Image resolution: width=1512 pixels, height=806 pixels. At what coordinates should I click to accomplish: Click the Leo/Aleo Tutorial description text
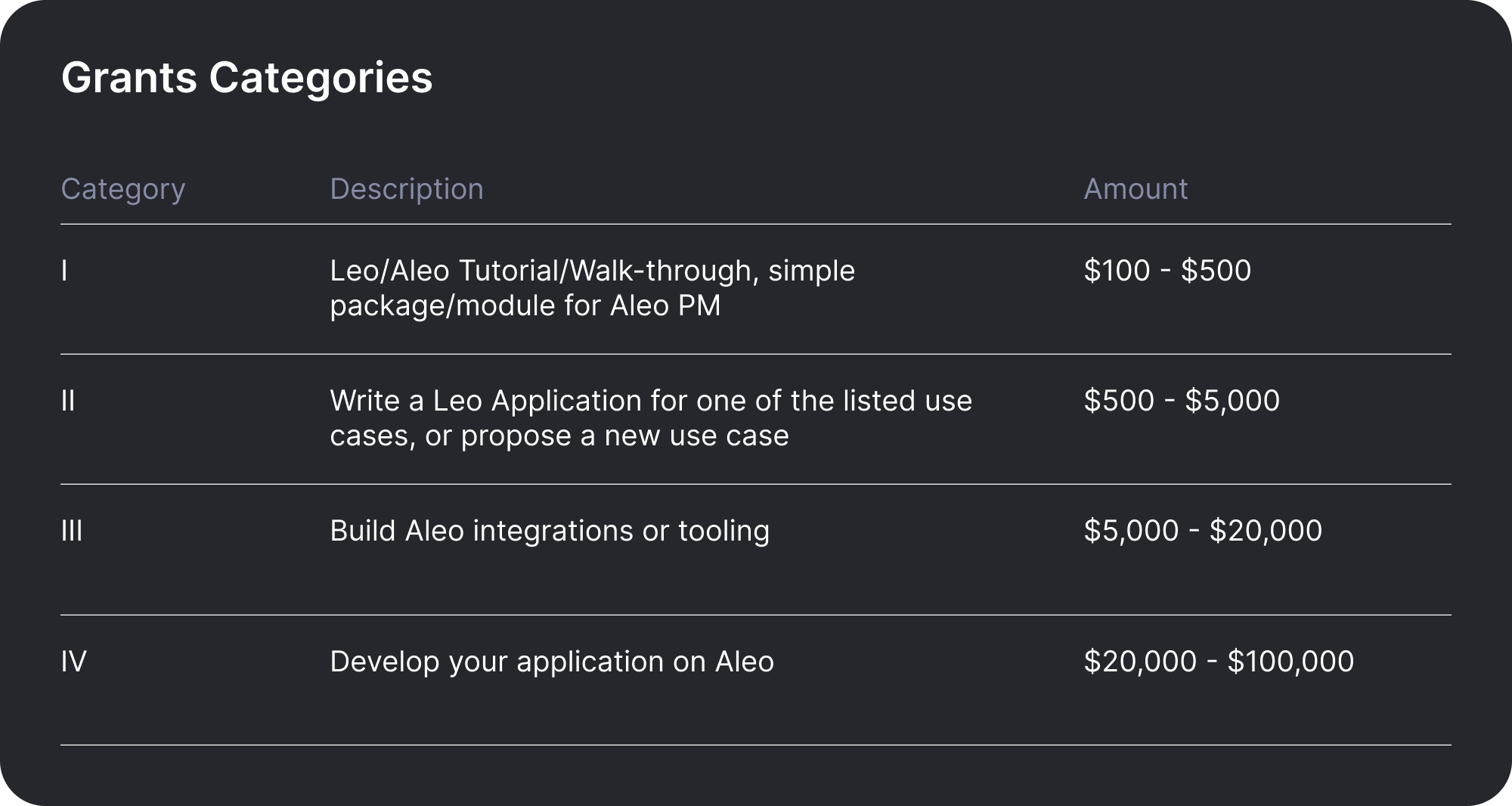point(592,287)
